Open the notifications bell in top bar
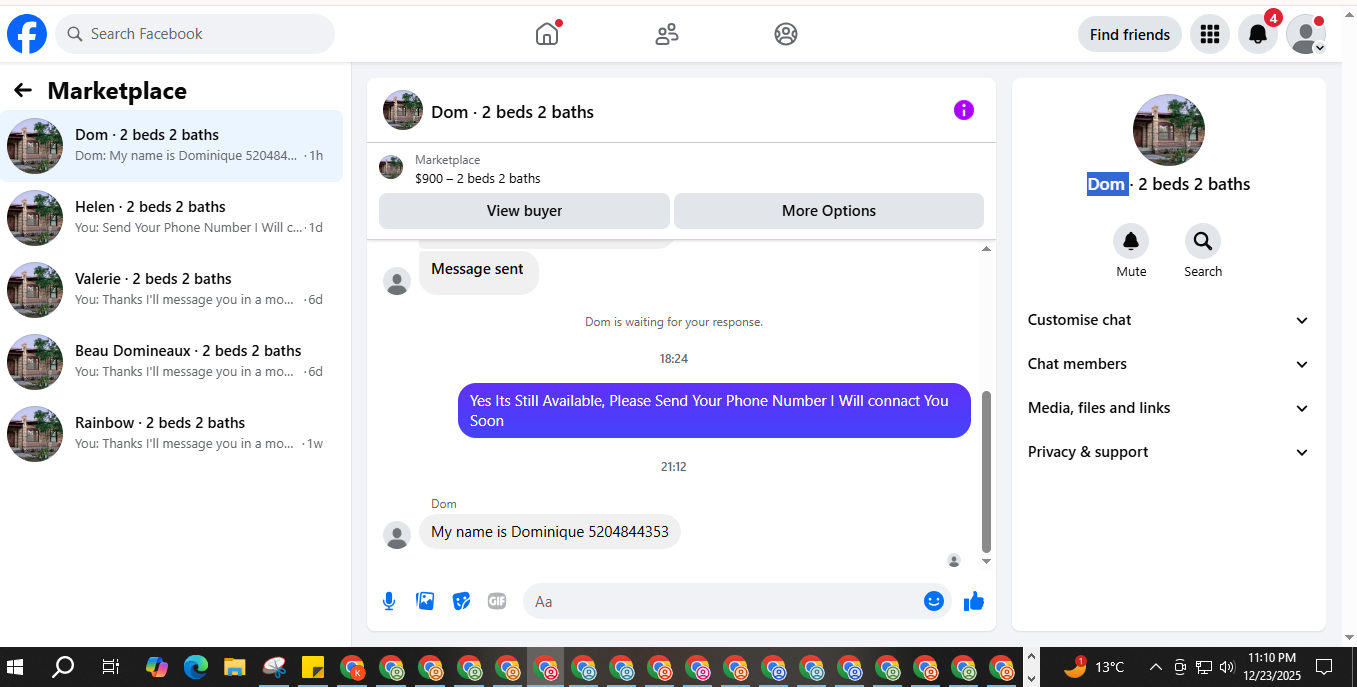Image resolution: width=1357 pixels, height=687 pixels. tap(1258, 34)
